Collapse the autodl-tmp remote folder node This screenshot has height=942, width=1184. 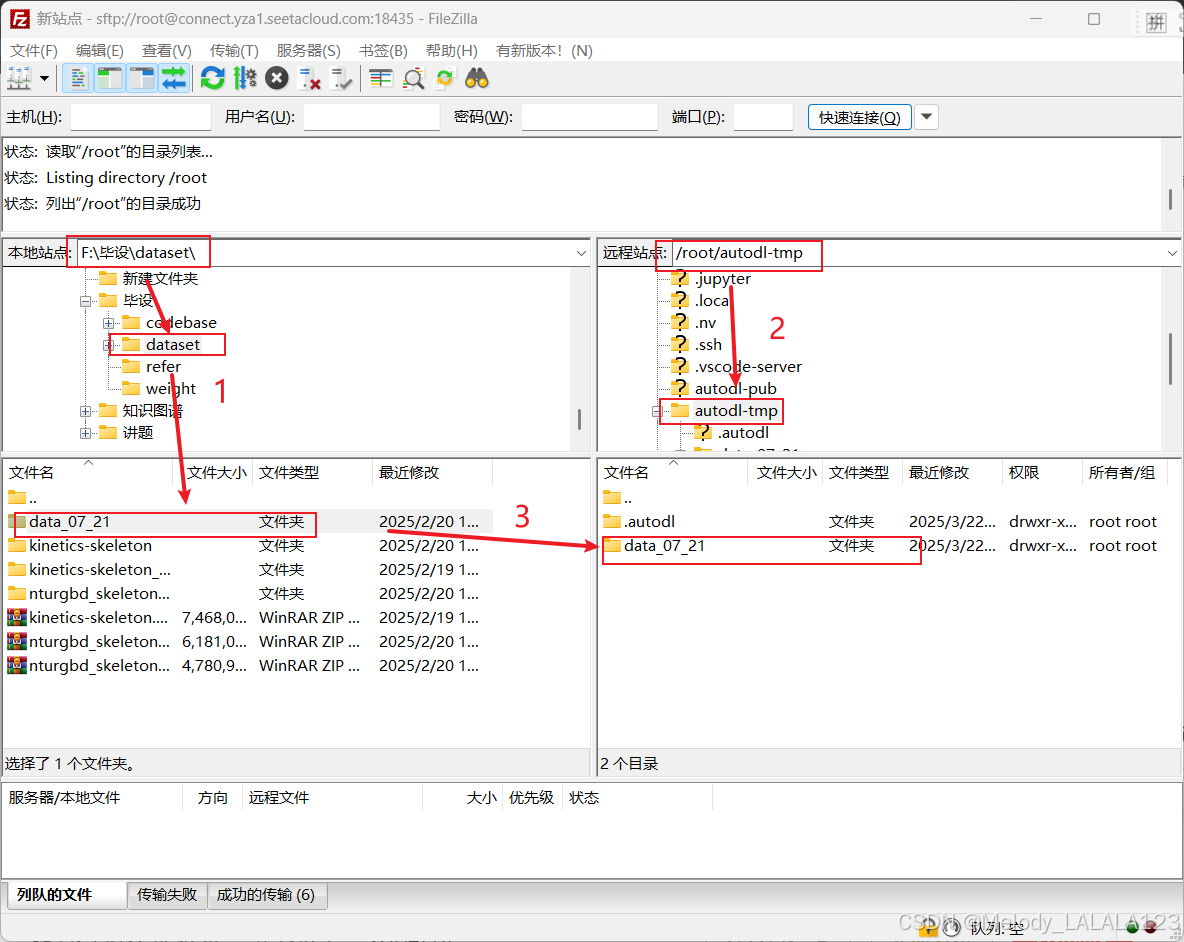tap(657, 411)
